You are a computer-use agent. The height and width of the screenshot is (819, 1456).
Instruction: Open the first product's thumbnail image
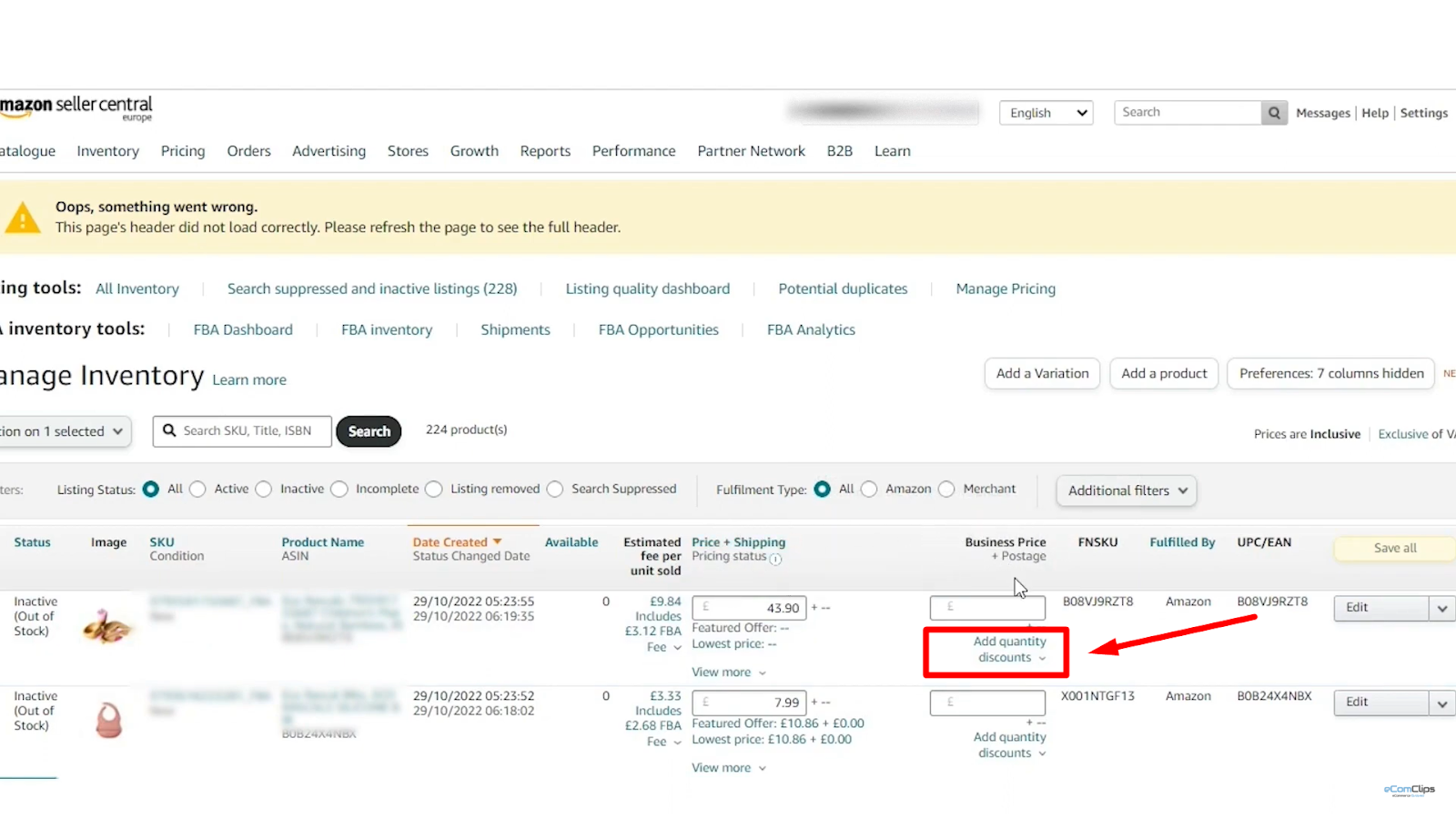(107, 625)
